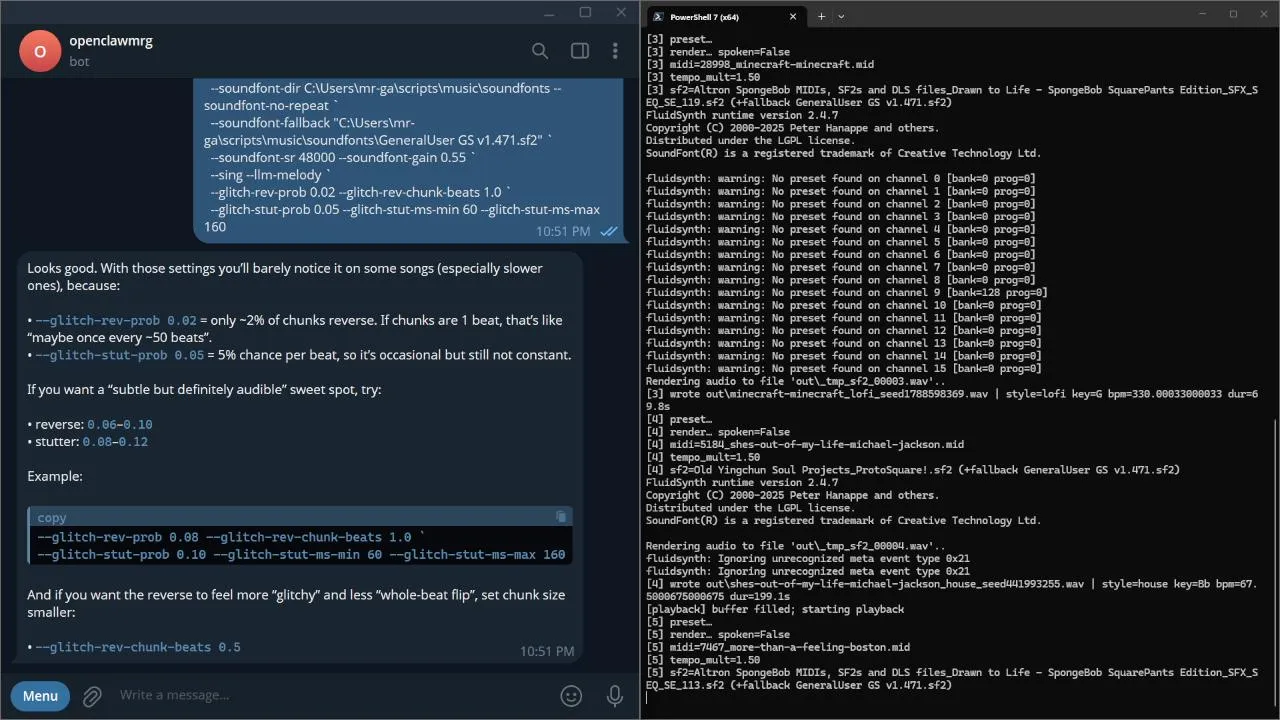Start a voice message recording
Viewport: 1280px width, 720px height.
615,695
